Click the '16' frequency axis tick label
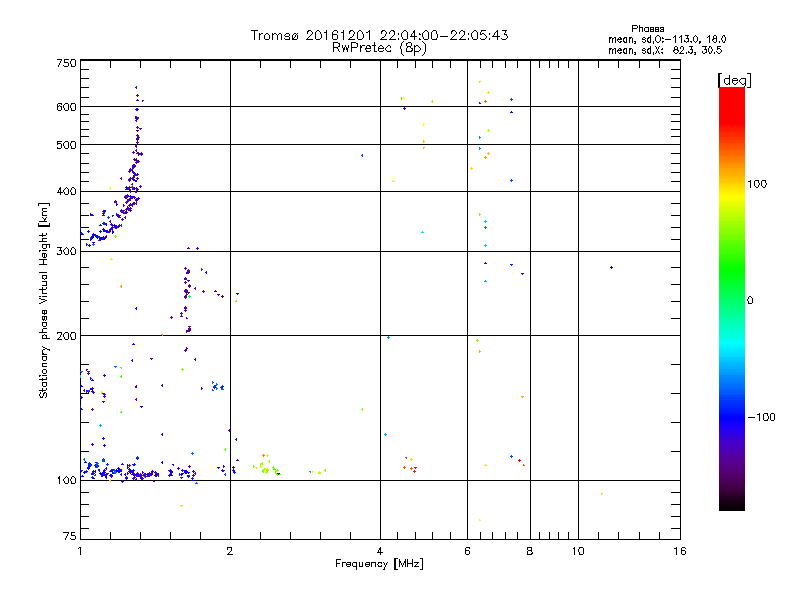The image size is (800, 600). (x=680, y=551)
